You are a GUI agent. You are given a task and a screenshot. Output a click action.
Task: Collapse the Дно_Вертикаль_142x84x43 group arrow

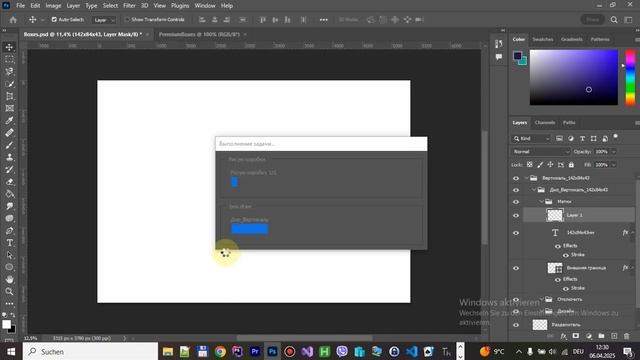[x=534, y=190]
